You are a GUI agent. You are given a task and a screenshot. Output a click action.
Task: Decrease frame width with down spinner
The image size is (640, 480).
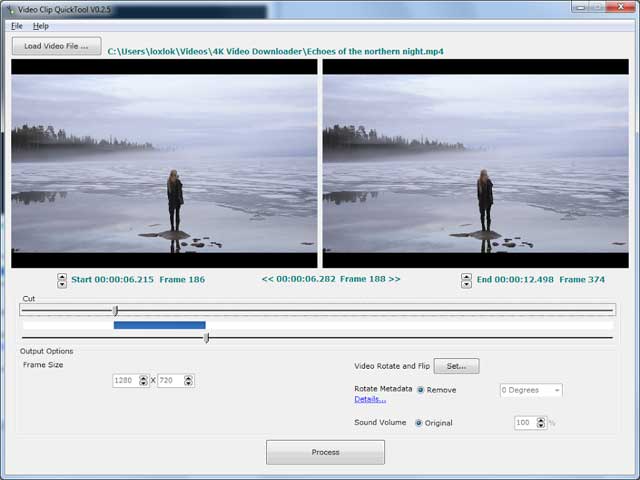pos(143,384)
